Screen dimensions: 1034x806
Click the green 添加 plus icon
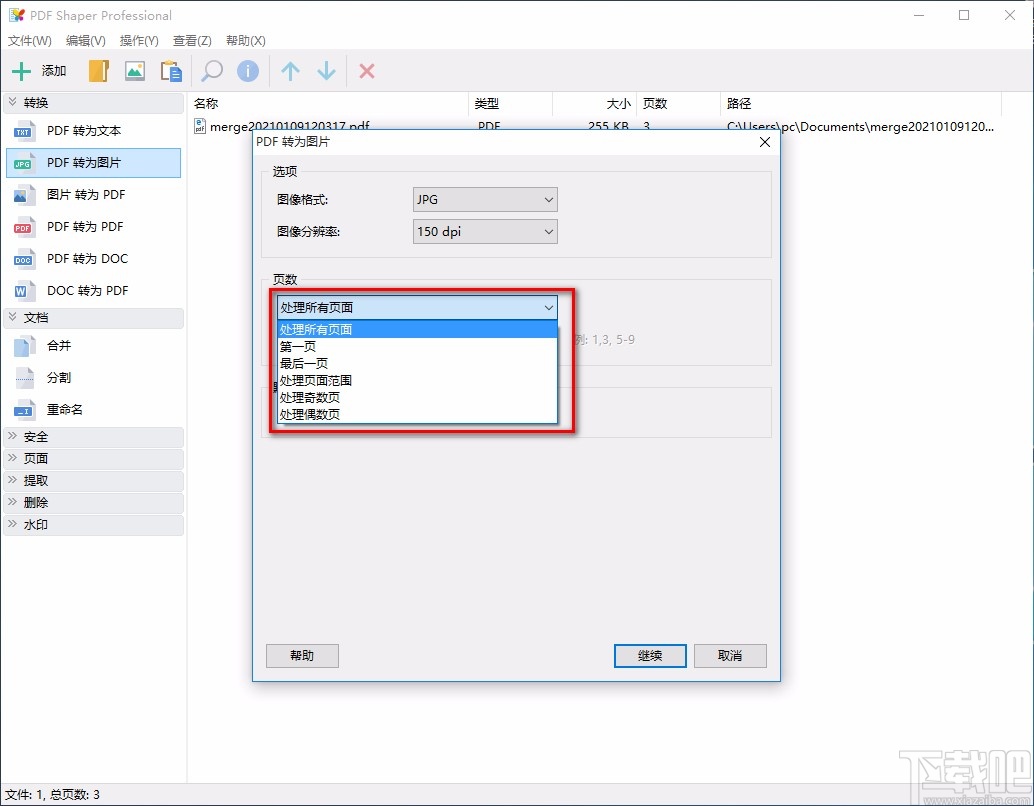click(x=21, y=71)
